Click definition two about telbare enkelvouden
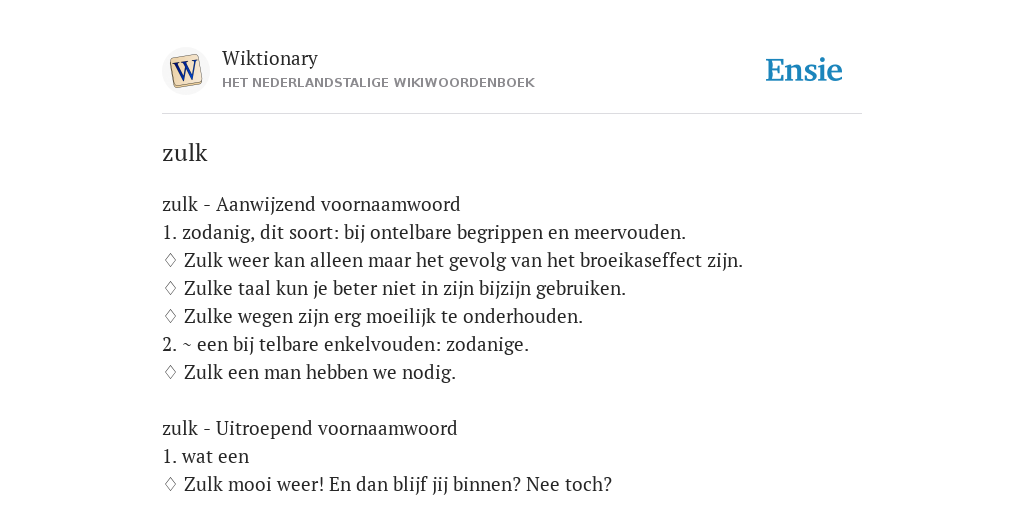Image resolution: width=1024 pixels, height=512 pixels. click(345, 345)
